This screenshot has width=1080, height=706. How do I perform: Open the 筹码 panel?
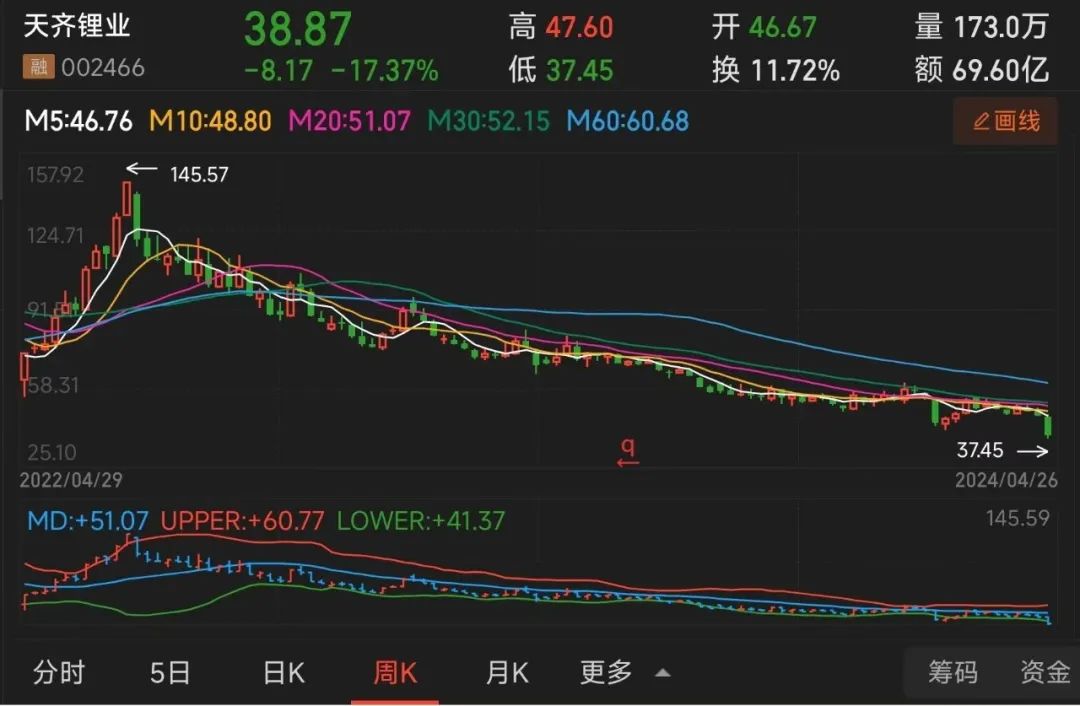[953, 672]
